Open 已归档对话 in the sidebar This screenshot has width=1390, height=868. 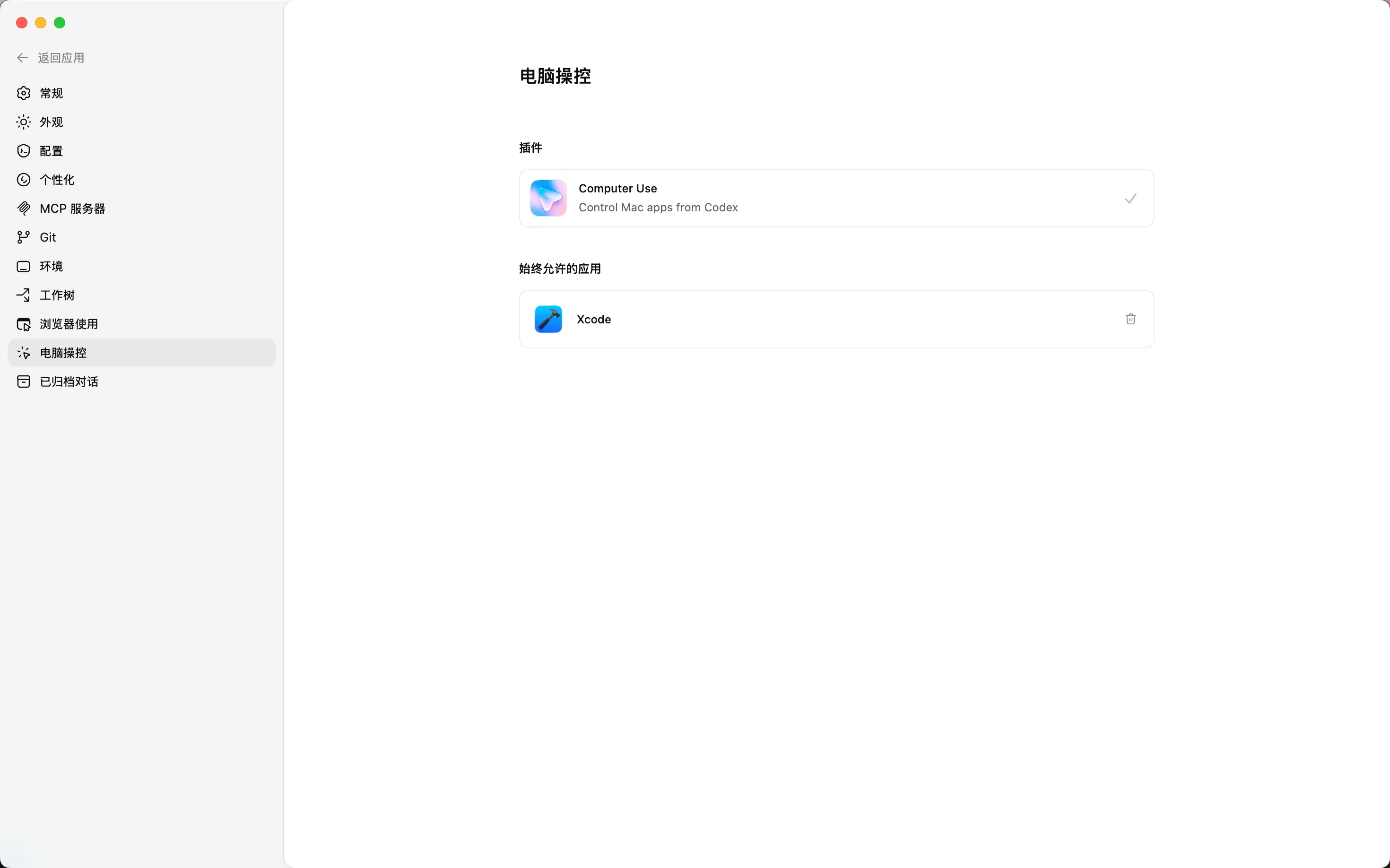(x=69, y=382)
